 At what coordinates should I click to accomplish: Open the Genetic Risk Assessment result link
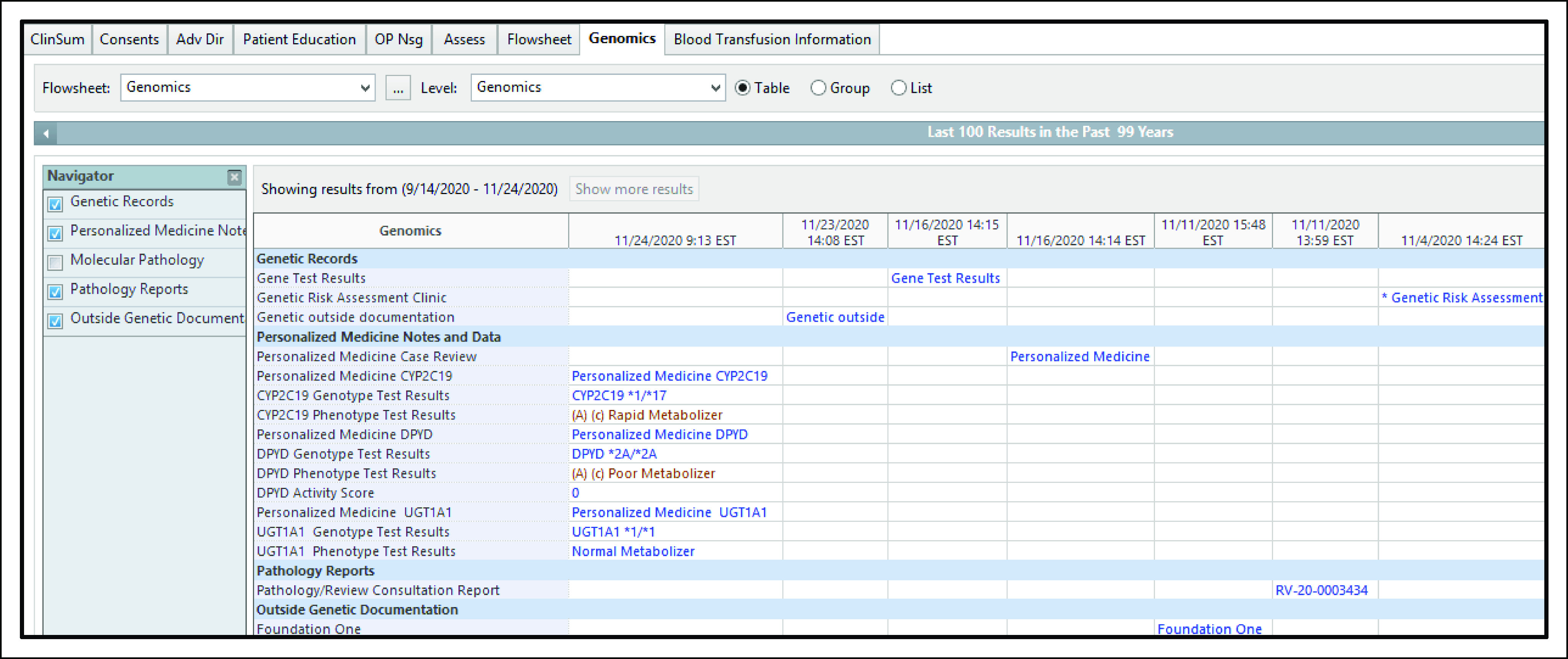[1462, 298]
